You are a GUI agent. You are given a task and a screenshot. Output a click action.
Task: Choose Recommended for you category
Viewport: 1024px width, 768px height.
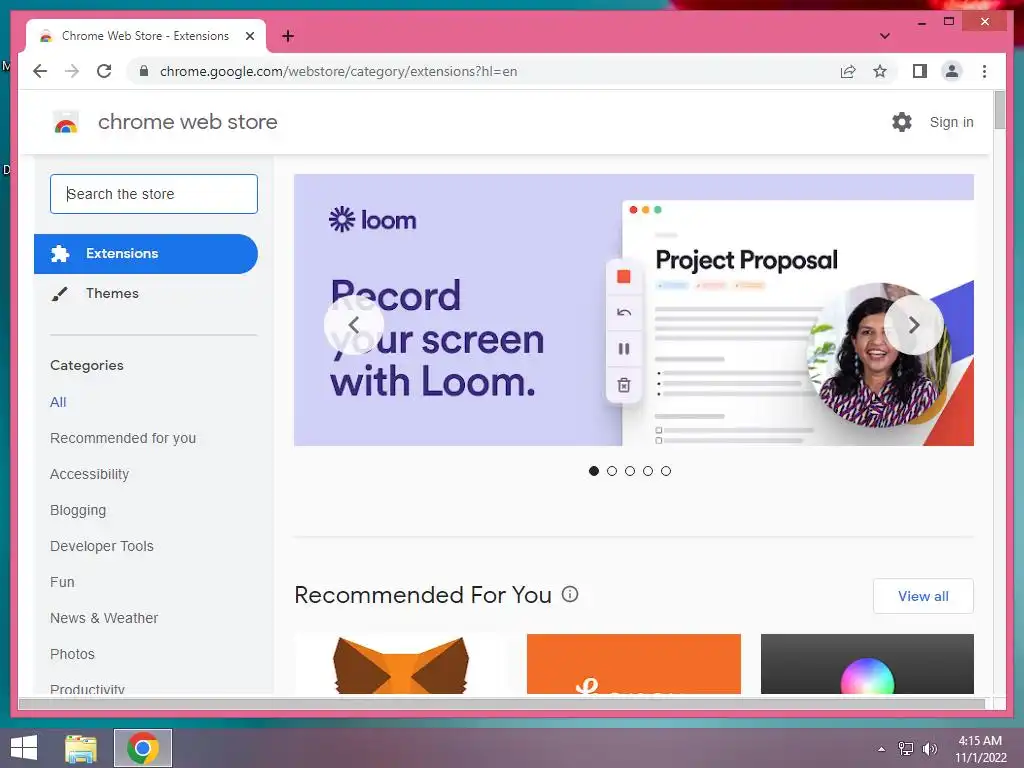tap(123, 438)
